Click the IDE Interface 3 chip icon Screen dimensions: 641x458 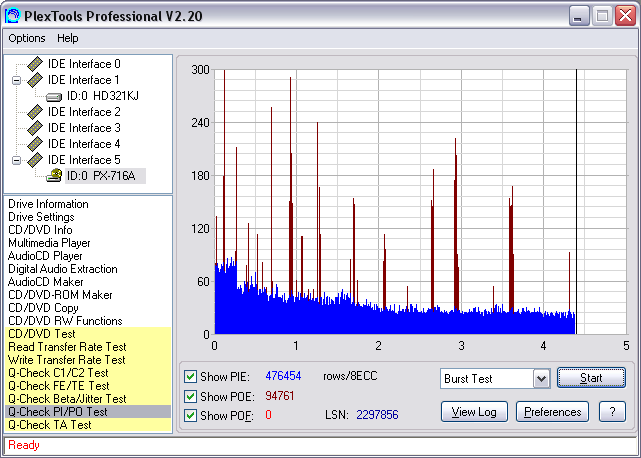tap(35, 128)
